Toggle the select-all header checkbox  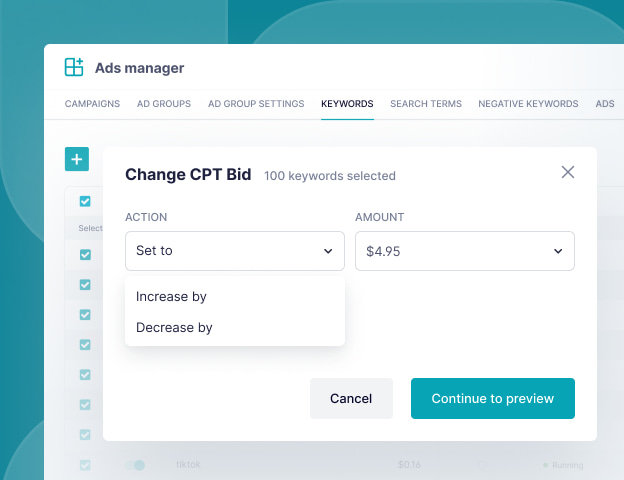85,201
